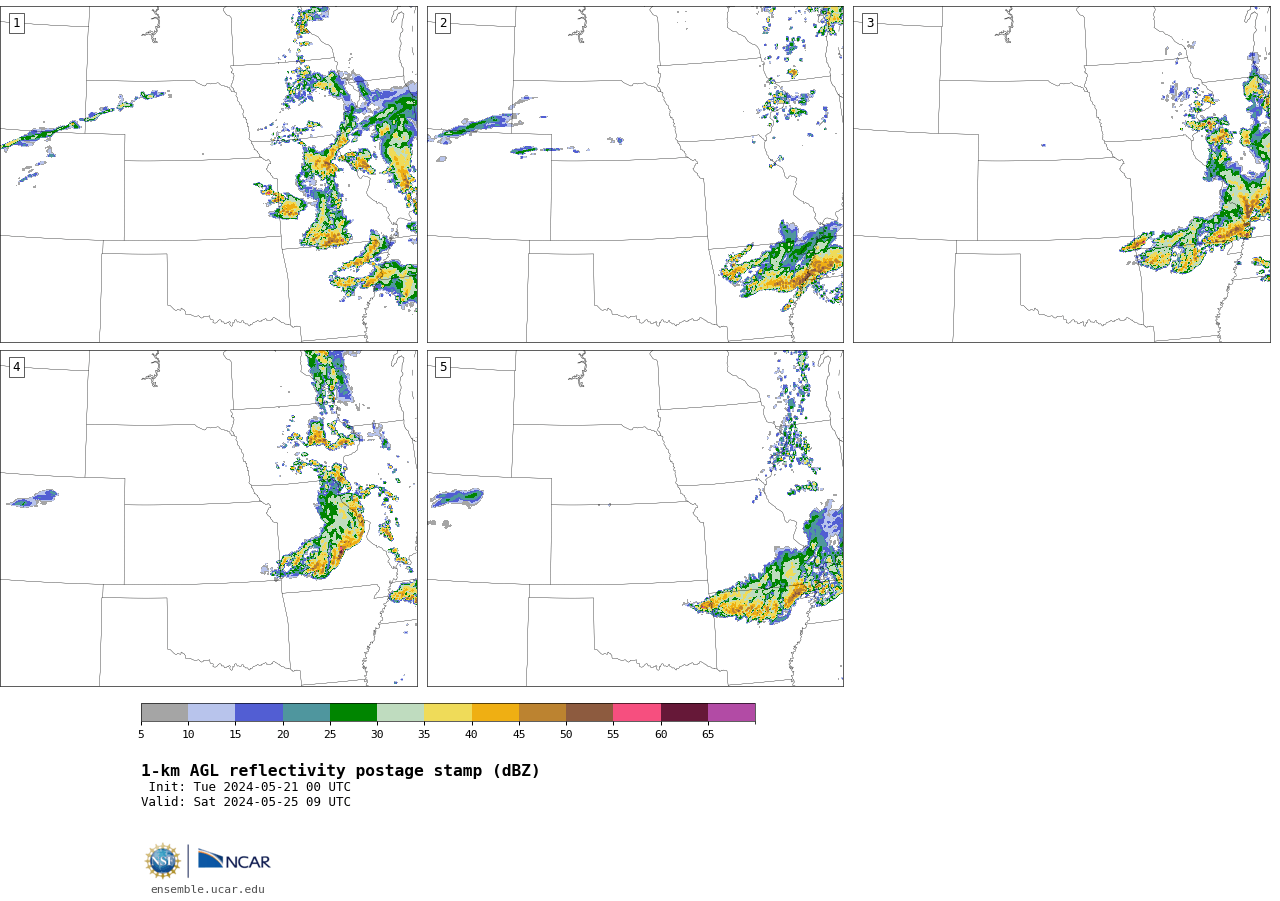
Task: Open ensemble member 5 reflectivity map
Action: point(635,518)
